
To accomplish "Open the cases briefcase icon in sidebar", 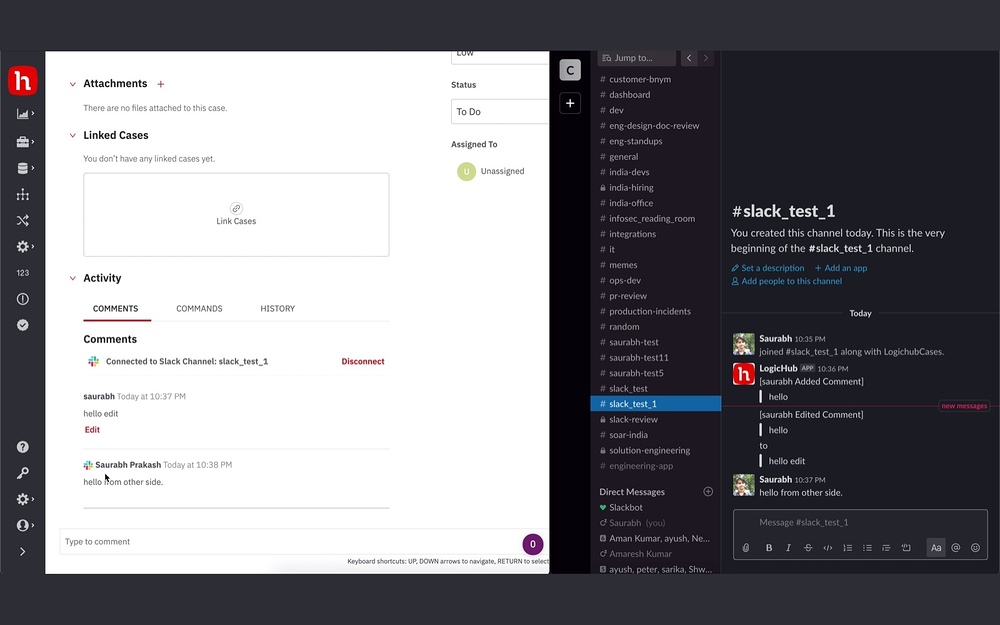I will point(22,142).
